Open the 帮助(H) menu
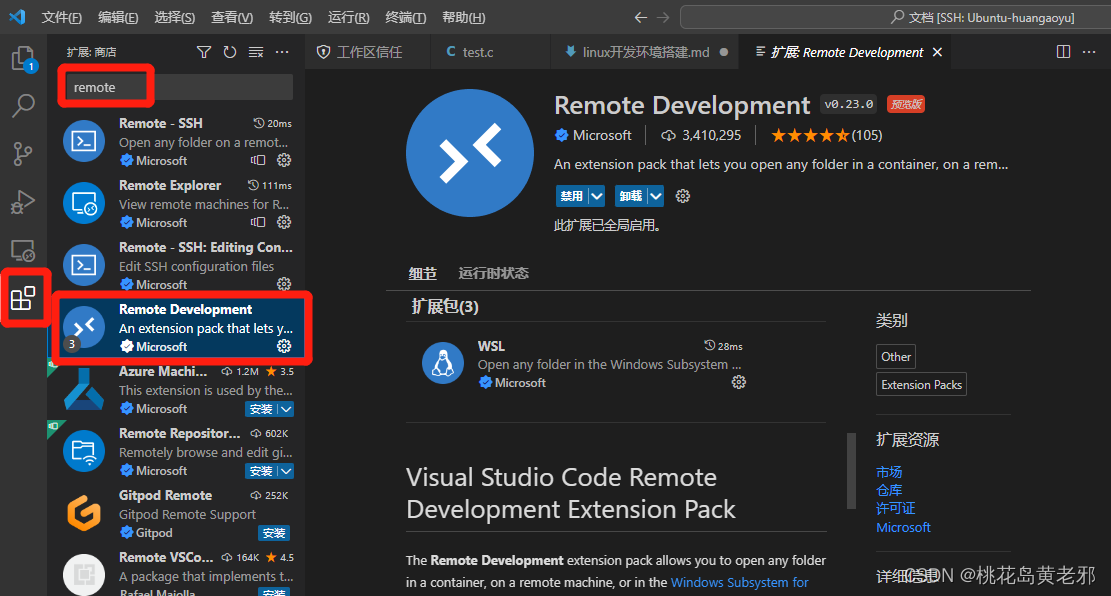Image resolution: width=1111 pixels, height=596 pixels. pyautogui.click(x=463, y=17)
